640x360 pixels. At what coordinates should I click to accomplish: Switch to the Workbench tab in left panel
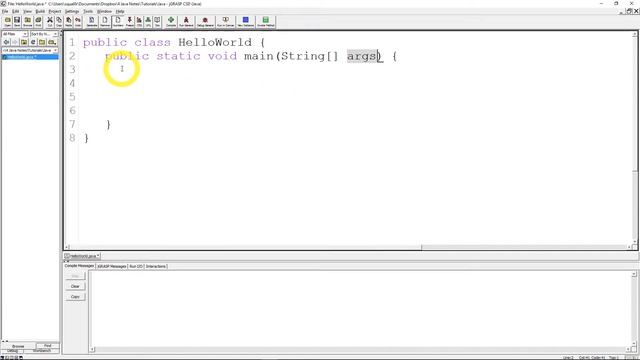pyautogui.click(x=42, y=351)
